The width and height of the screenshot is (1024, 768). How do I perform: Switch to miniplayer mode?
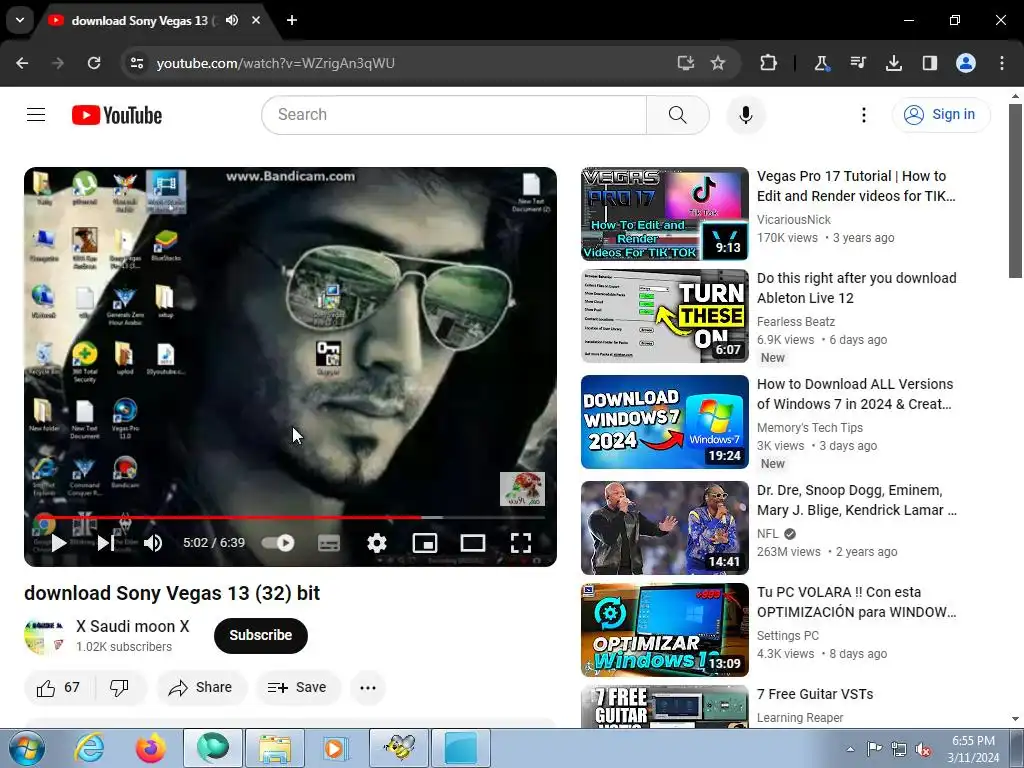tap(424, 543)
